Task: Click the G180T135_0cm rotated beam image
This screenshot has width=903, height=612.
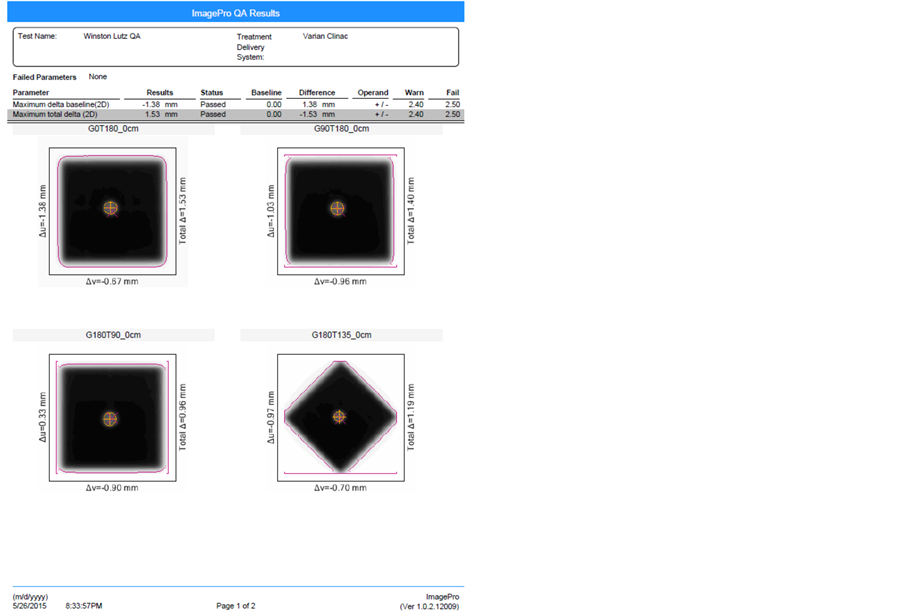Action: [x=341, y=418]
